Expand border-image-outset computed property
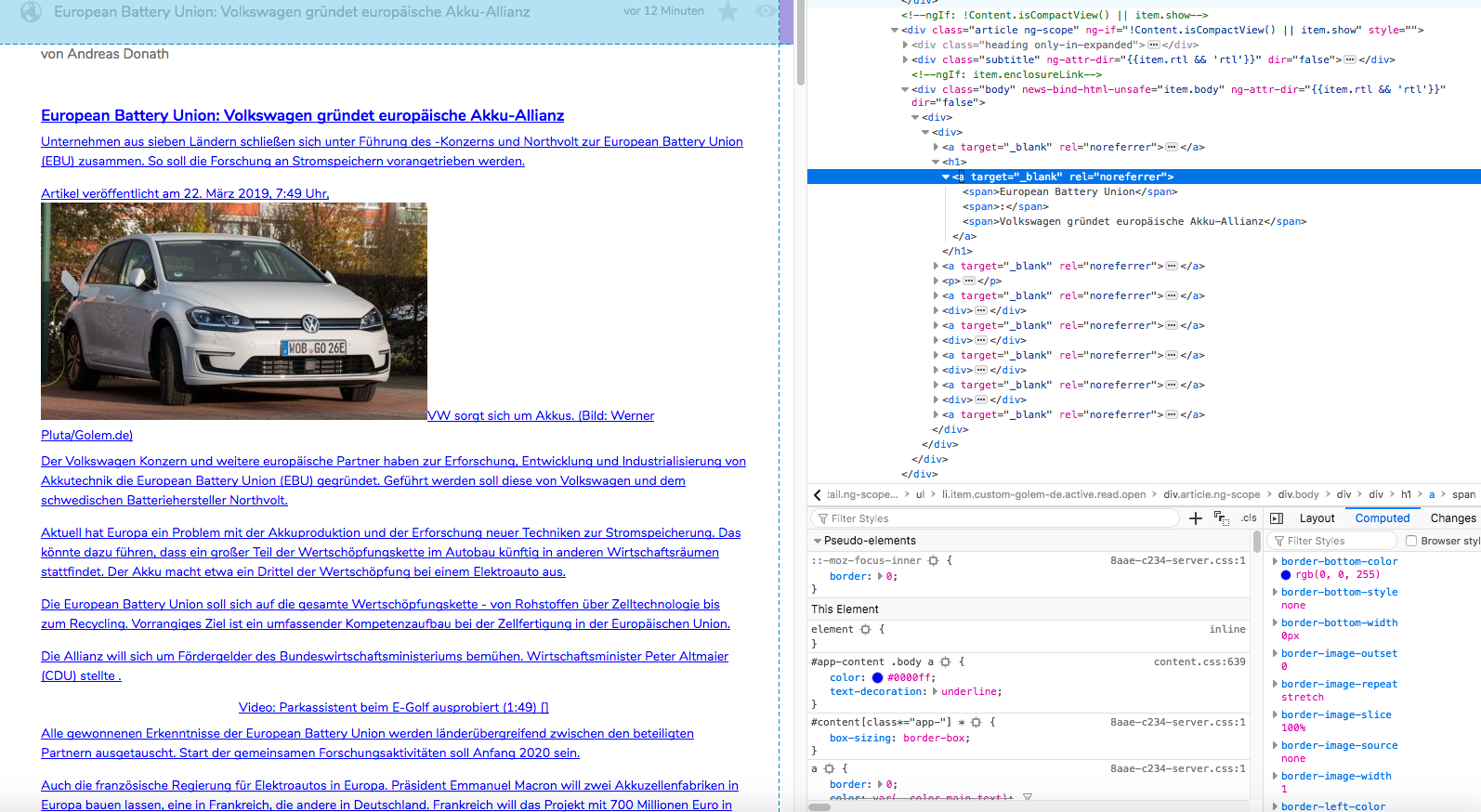Image resolution: width=1481 pixels, height=812 pixels. [x=1275, y=653]
